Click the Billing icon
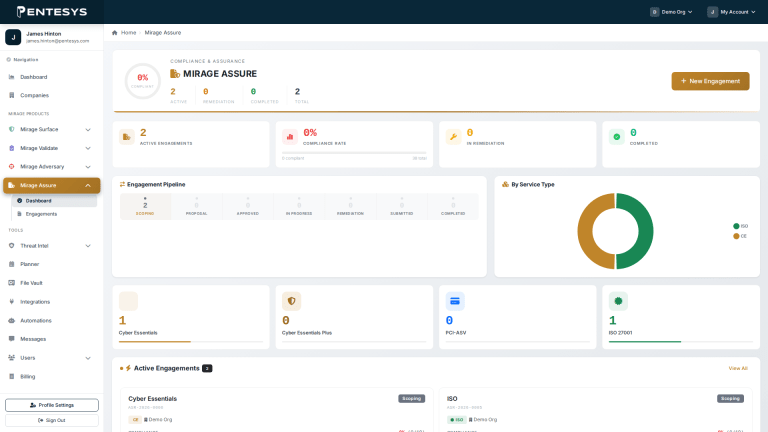768x432 pixels. (x=12, y=376)
